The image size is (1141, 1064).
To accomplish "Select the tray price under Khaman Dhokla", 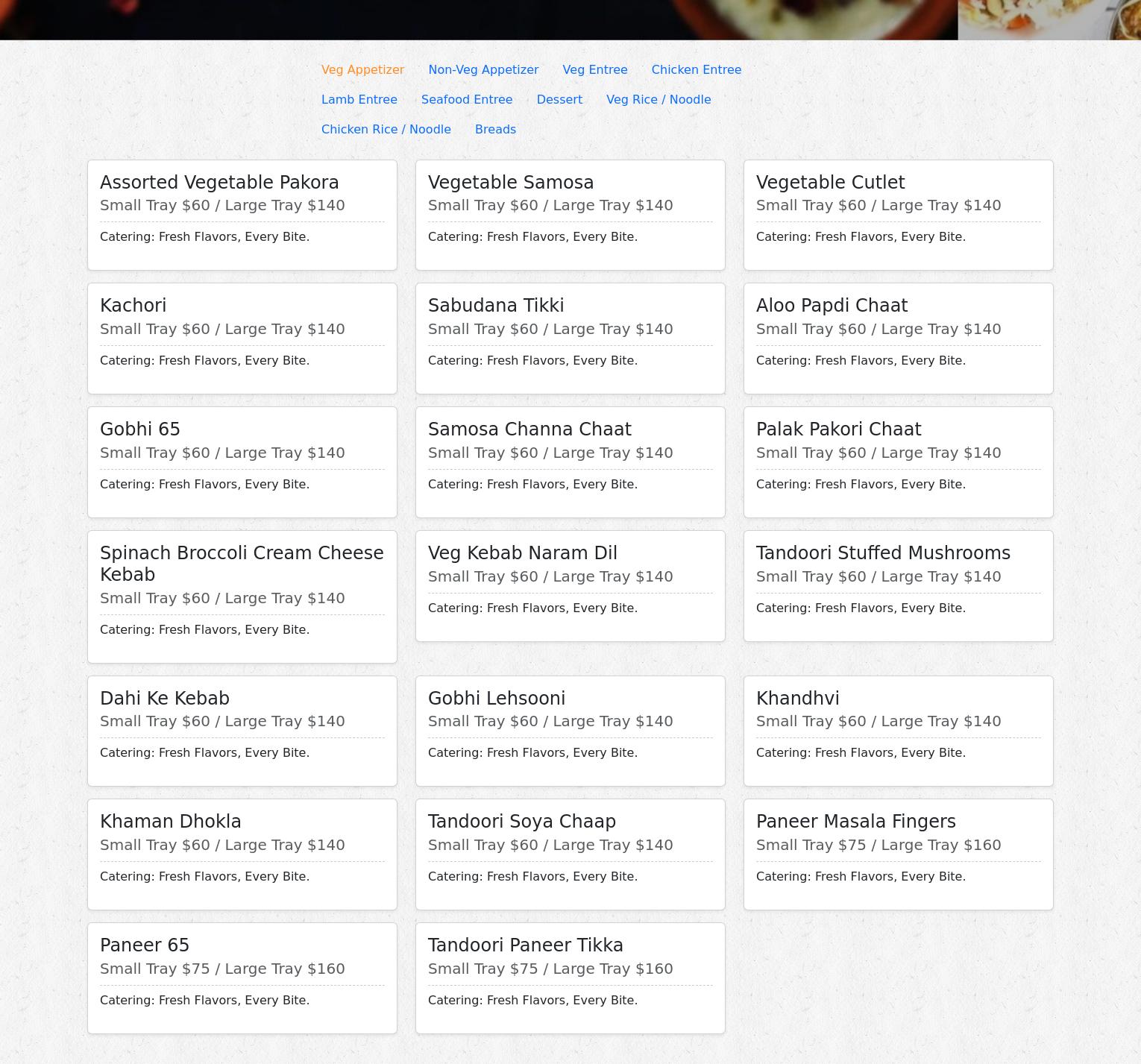I will [x=222, y=845].
